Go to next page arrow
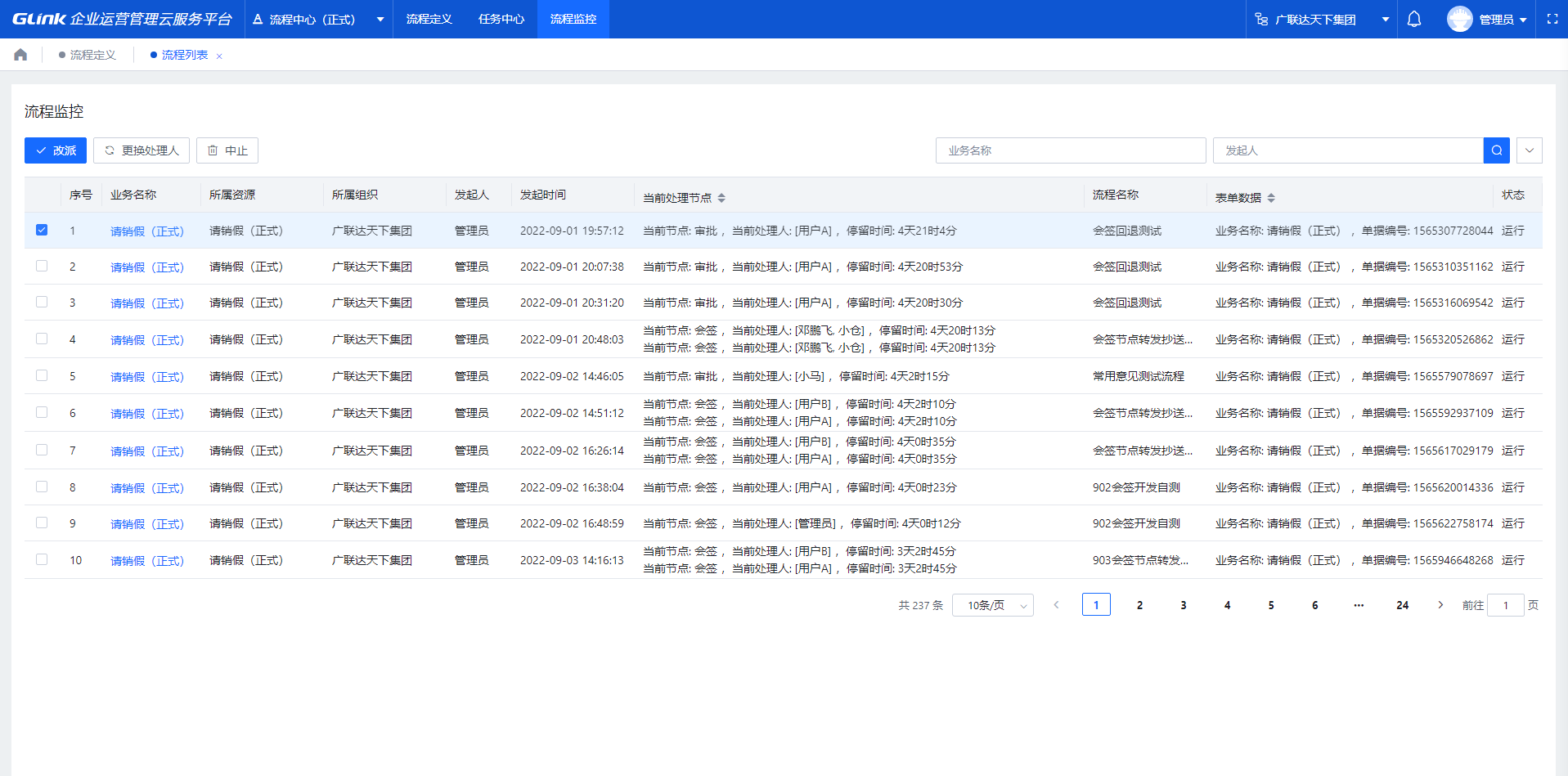The height and width of the screenshot is (776, 1568). [1440, 605]
